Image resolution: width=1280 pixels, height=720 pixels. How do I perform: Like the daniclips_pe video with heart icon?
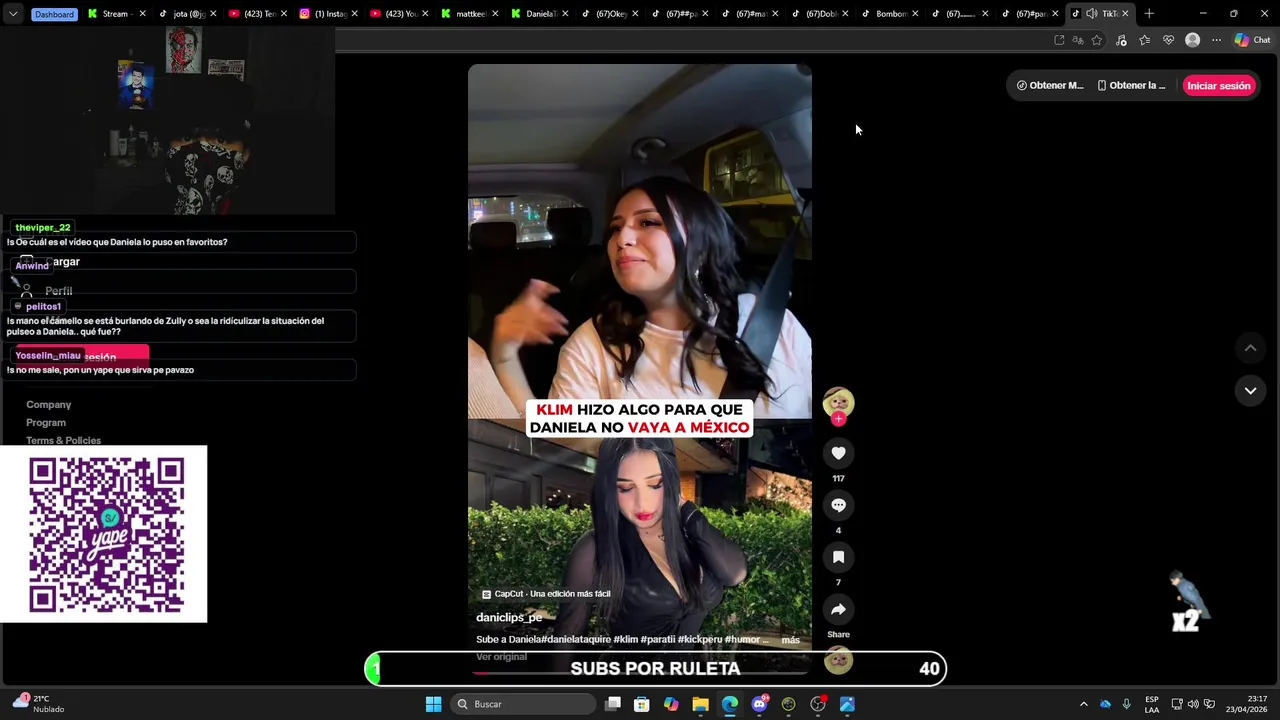click(x=838, y=453)
